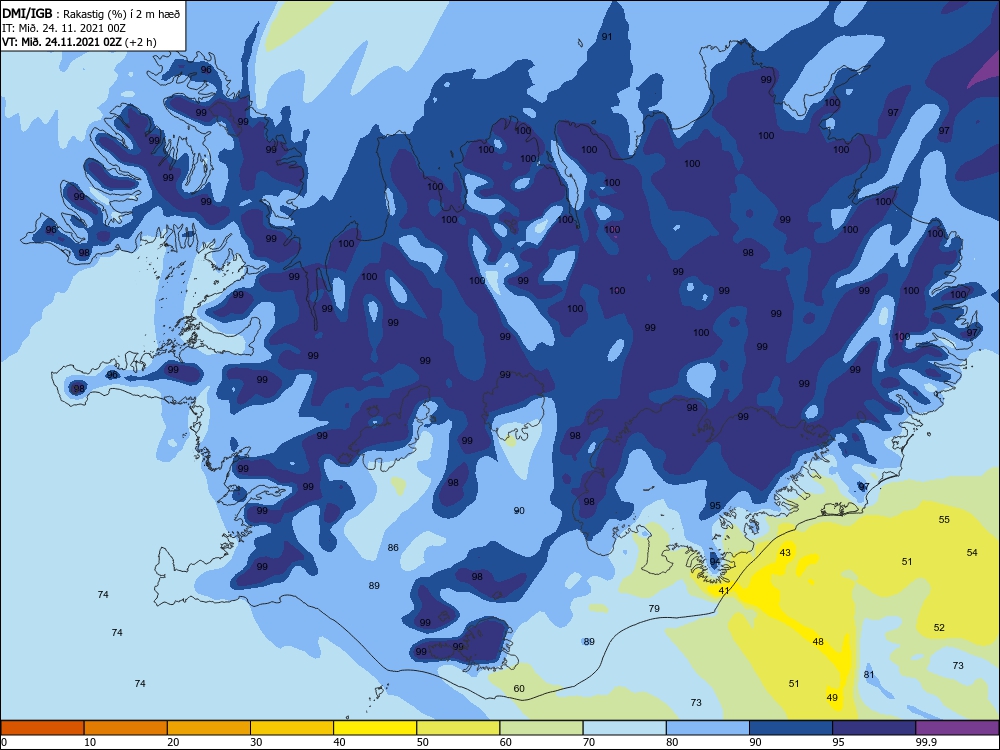
Task: Click the humidity value '60' near the south coast
Action: 519,689
